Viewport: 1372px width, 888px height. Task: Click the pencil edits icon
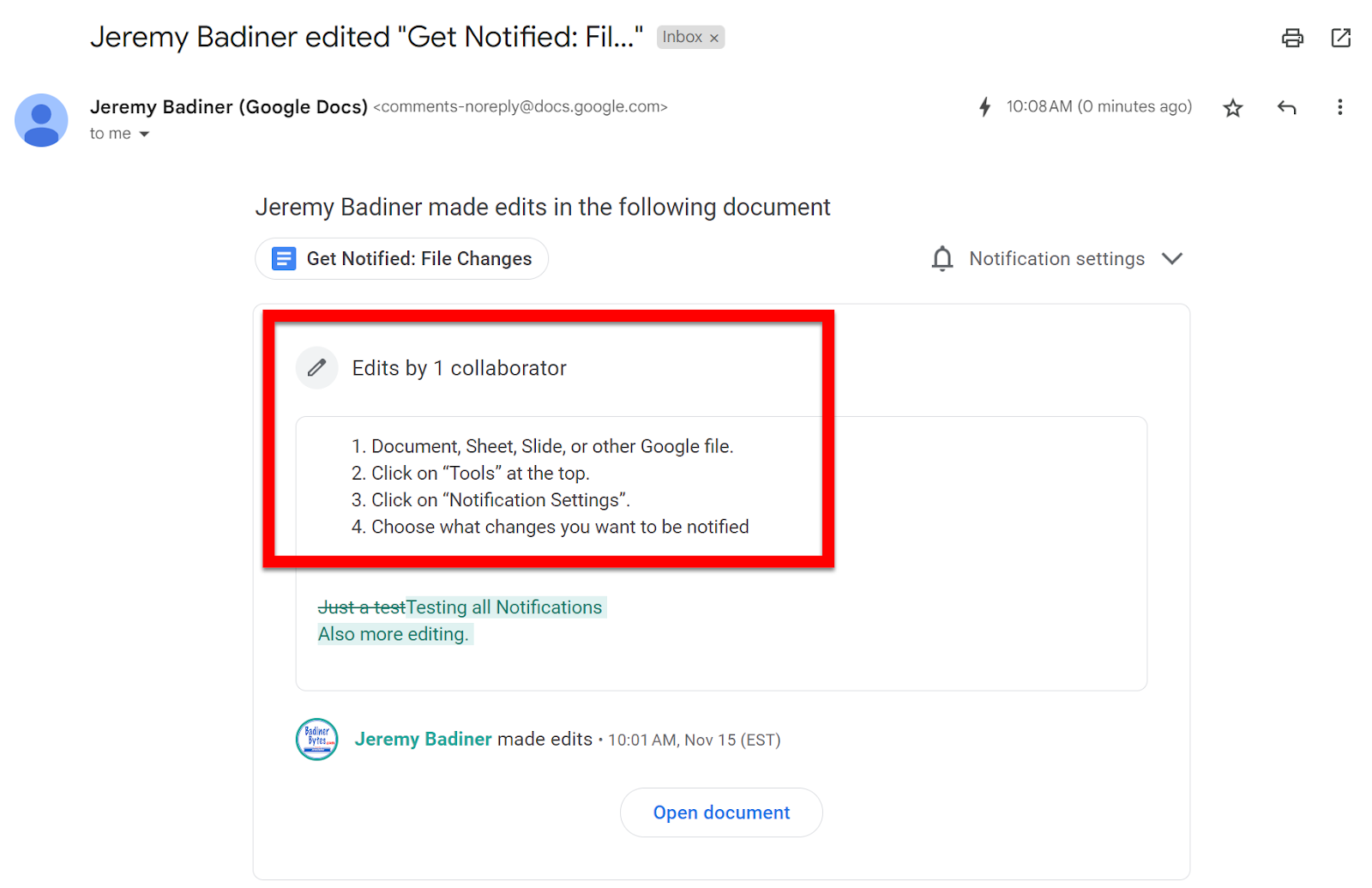316,368
